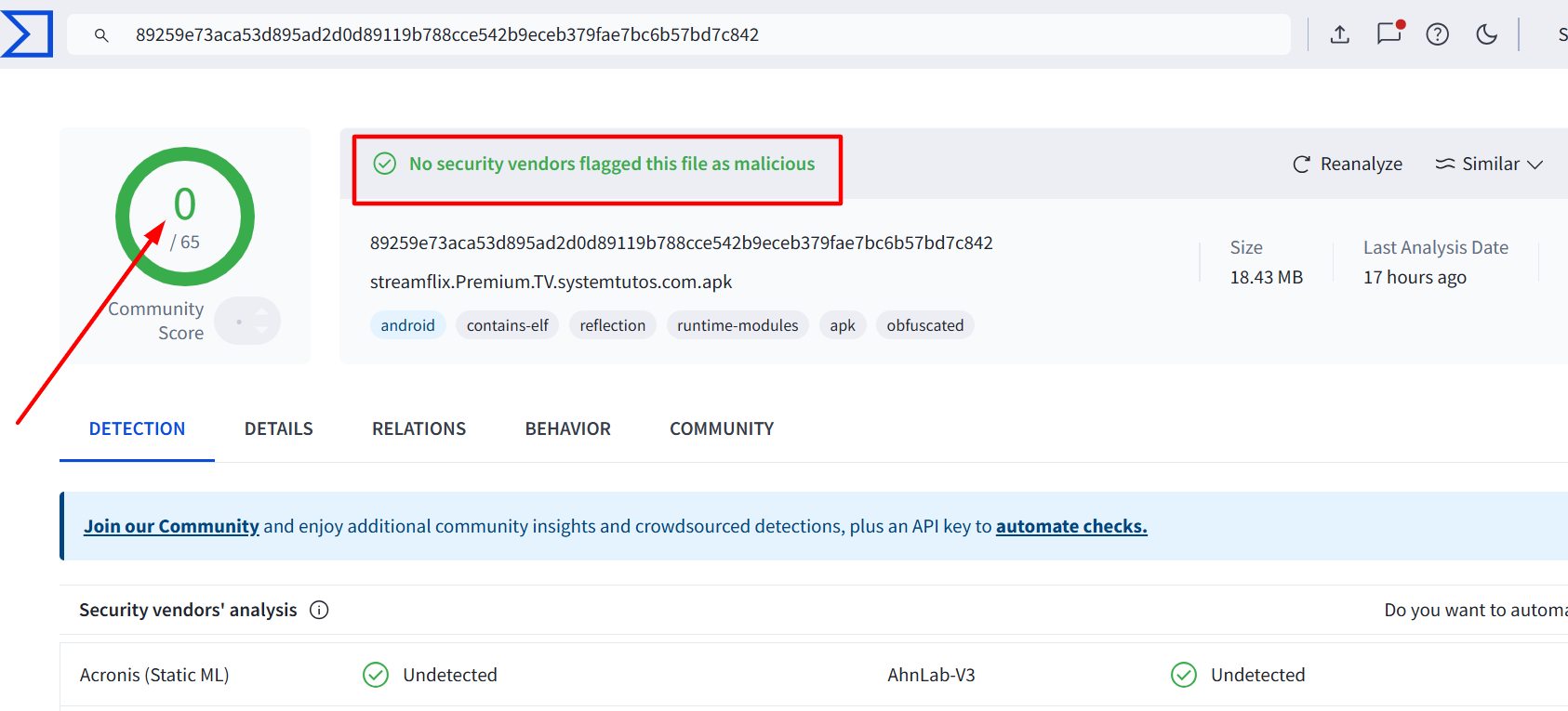Click the 17 hours ago analysis date
Screen dimensions: 1568x711
pos(1415,277)
